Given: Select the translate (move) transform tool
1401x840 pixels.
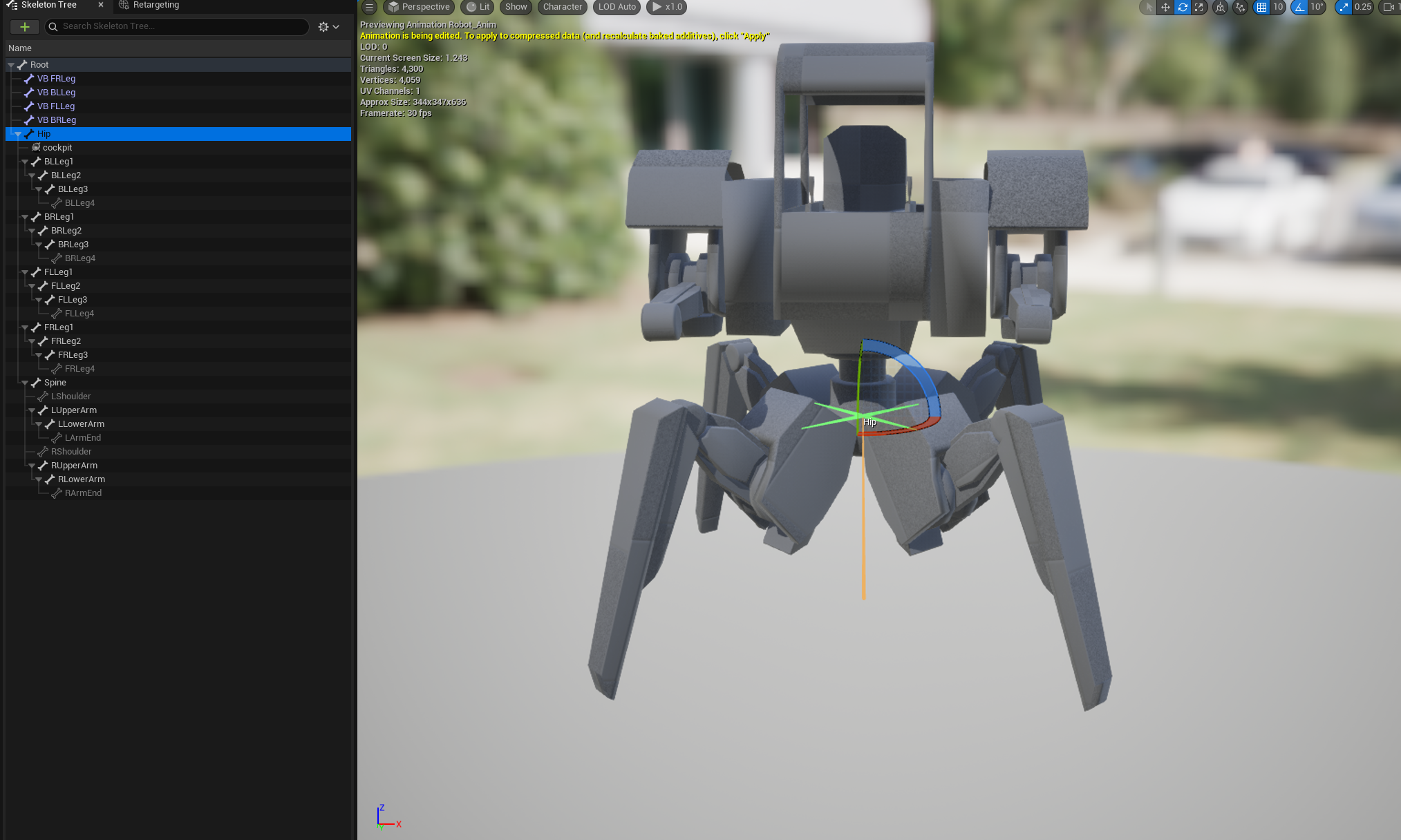Looking at the screenshot, I should (1165, 7).
